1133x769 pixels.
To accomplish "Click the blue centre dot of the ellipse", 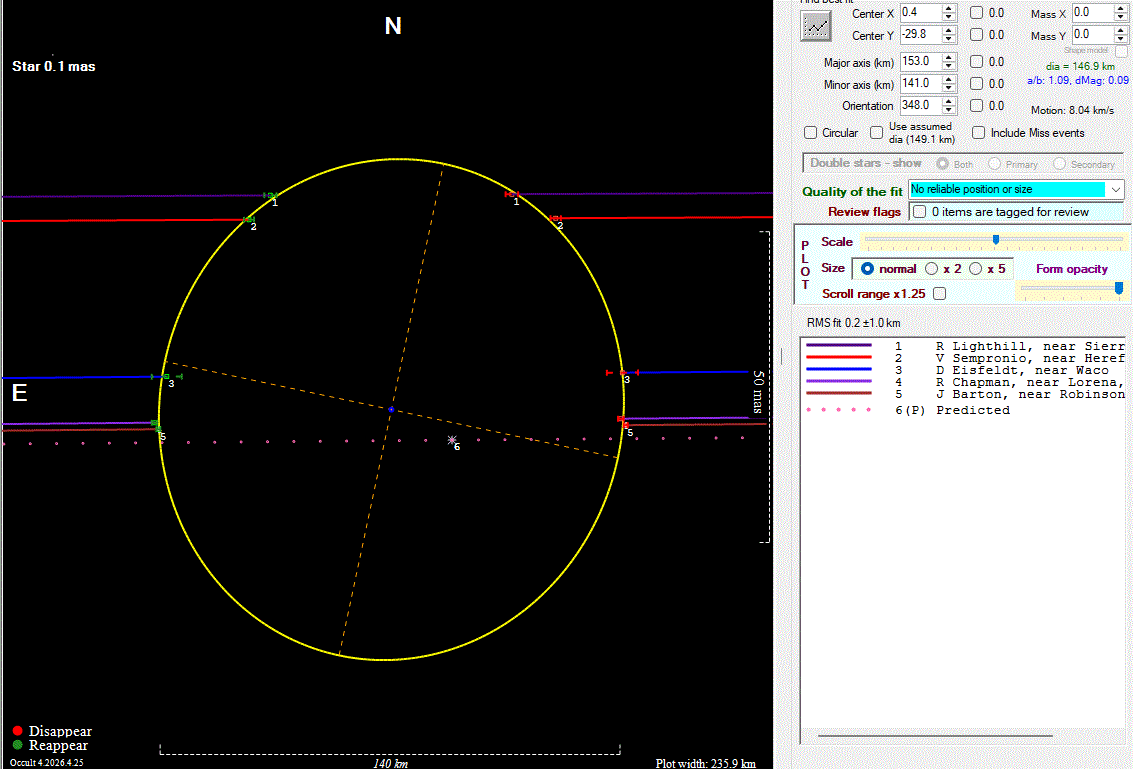I will coord(391,410).
